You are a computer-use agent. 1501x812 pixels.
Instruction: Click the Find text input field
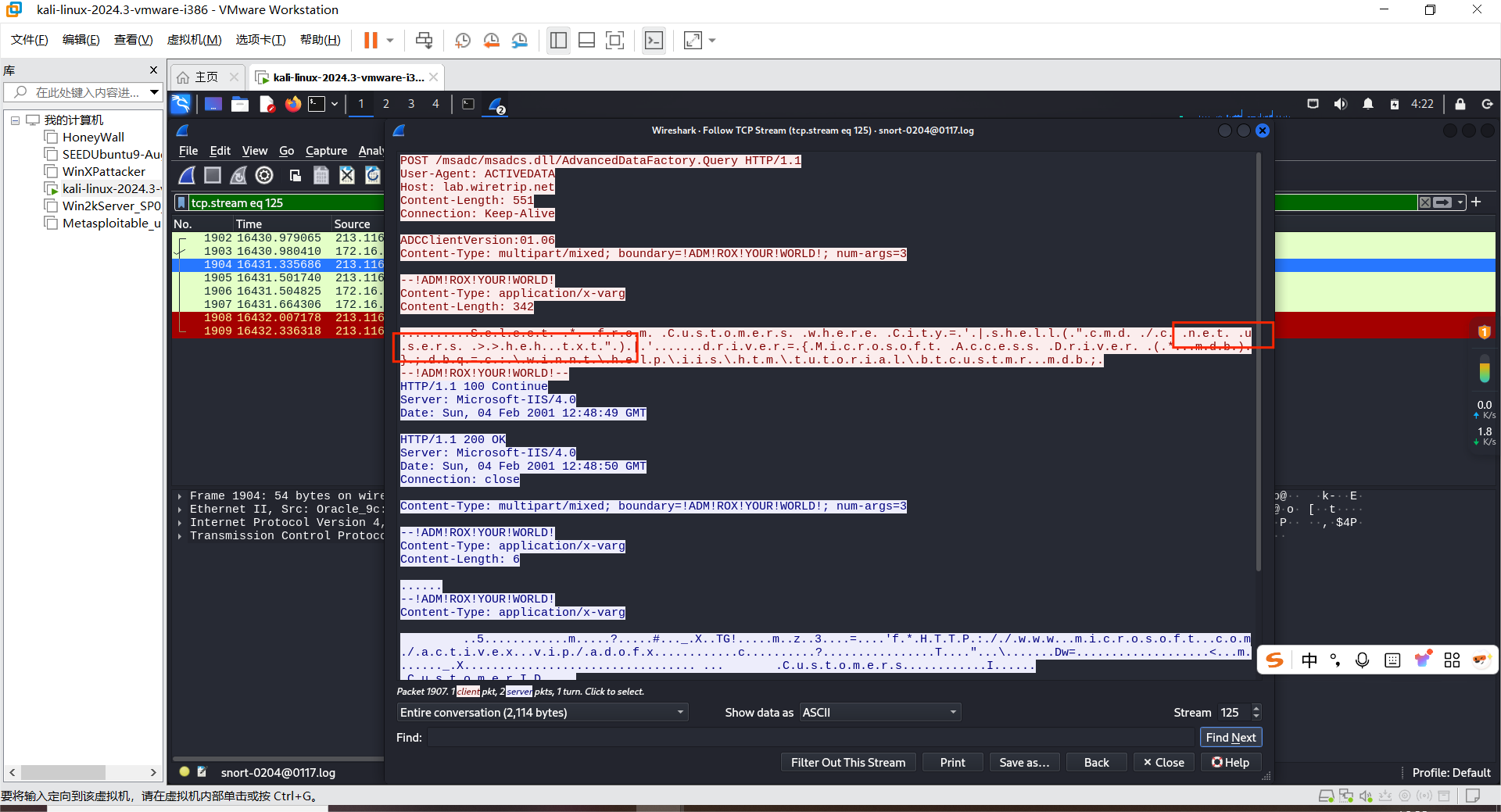811,738
